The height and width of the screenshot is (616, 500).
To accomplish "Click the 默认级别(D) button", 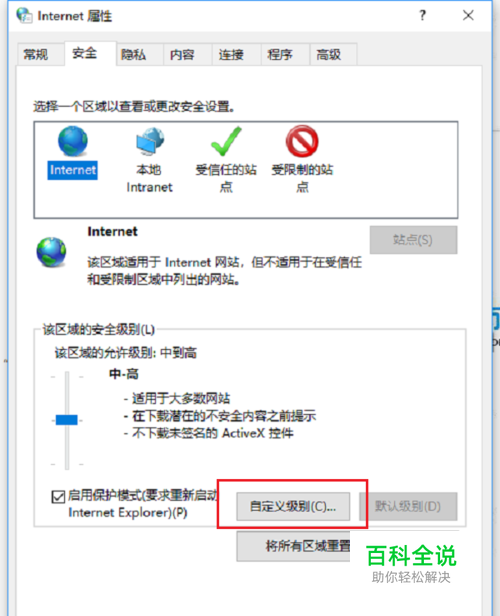I will tap(408, 506).
